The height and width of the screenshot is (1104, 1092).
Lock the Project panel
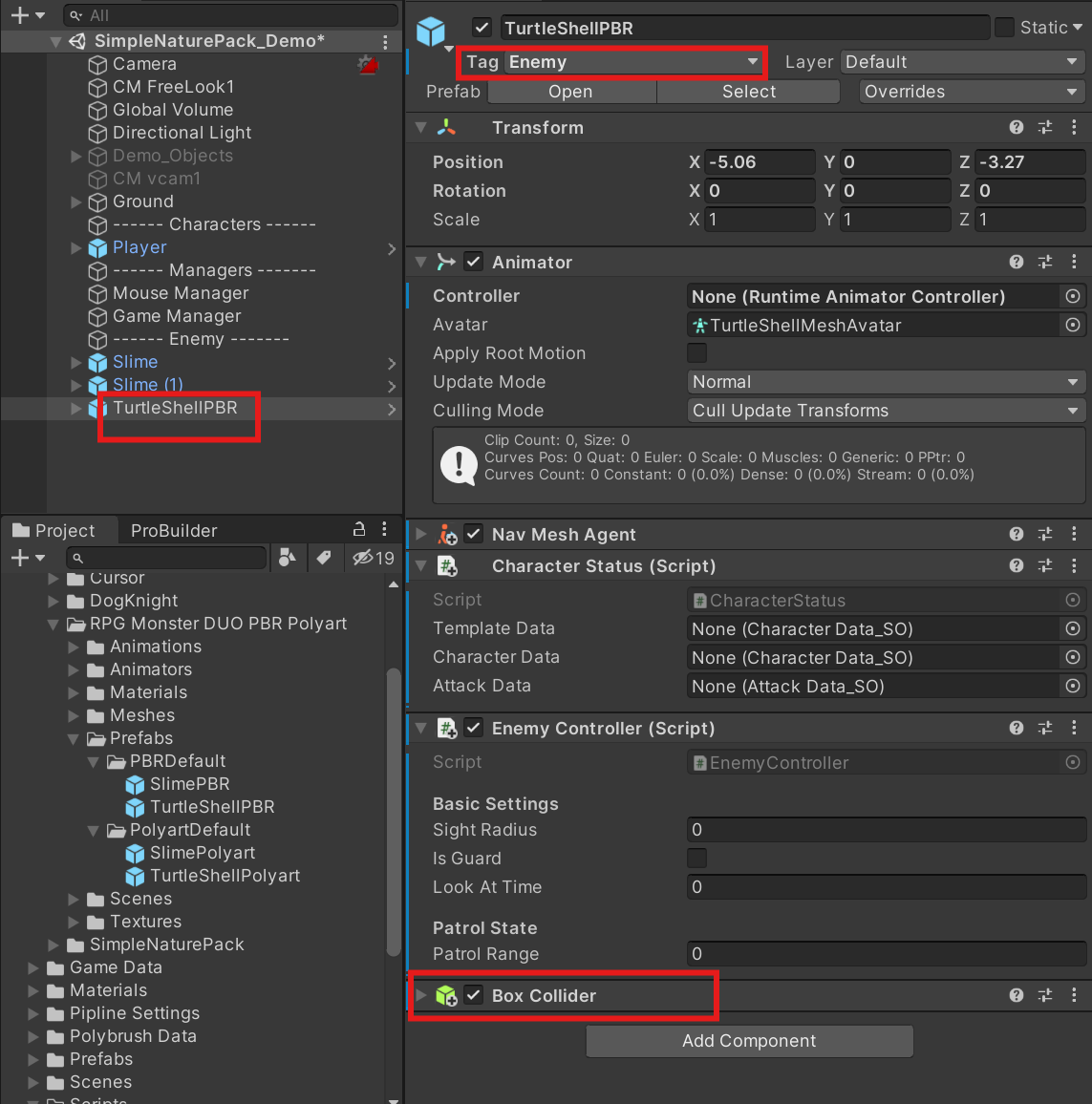tap(358, 529)
